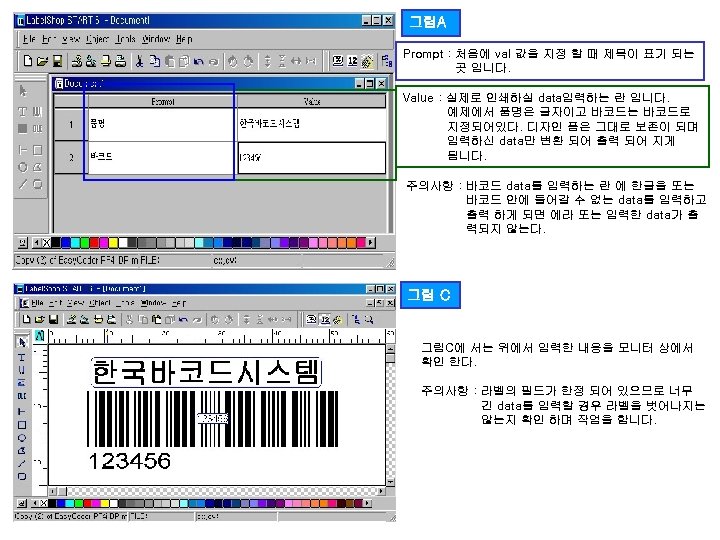This screenshot has width=720, height=540.
Task: Select row header number 2
Action: coord(71,158)
